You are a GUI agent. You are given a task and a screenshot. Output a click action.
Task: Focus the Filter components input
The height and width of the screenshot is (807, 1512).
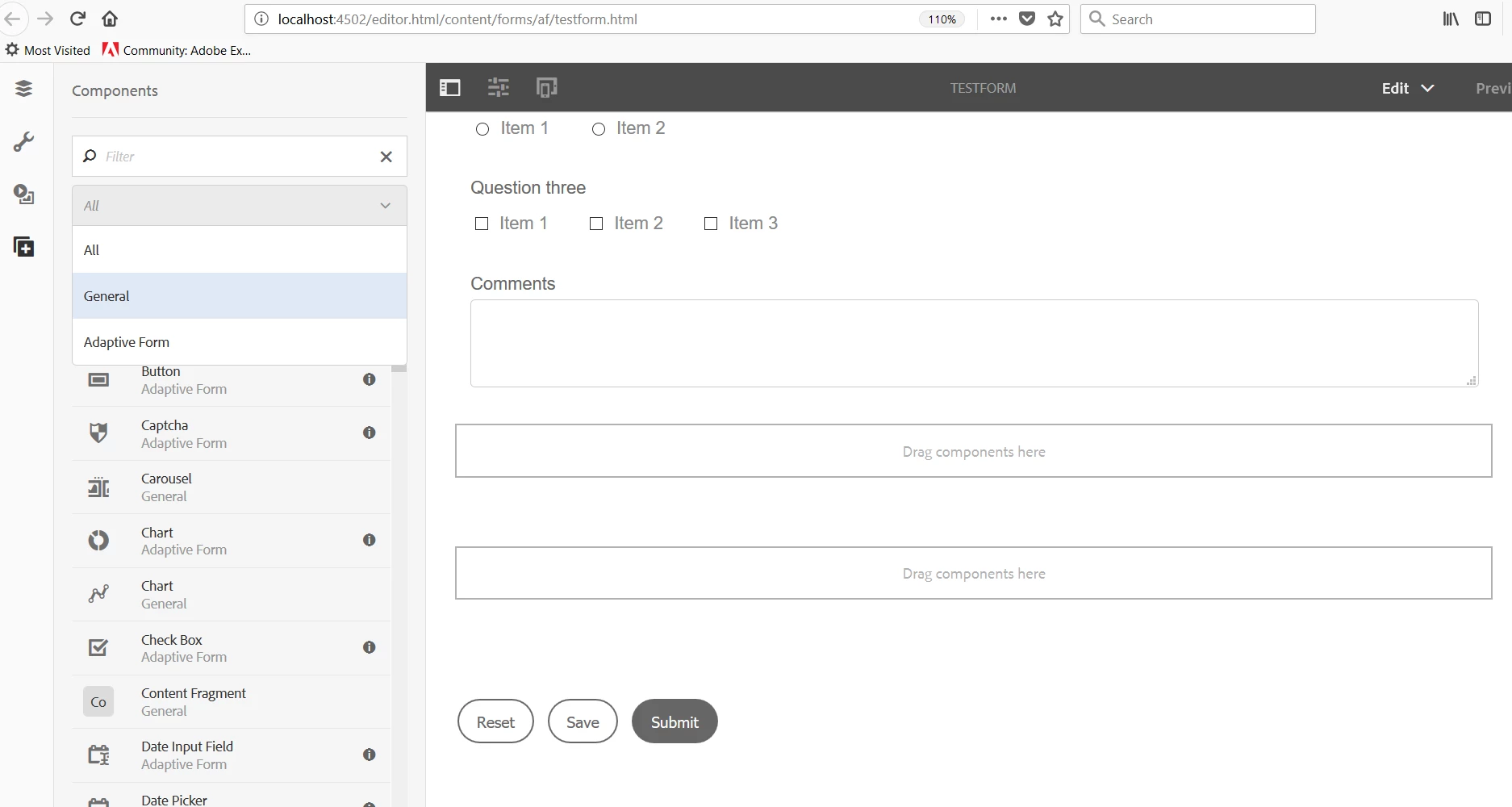coord(238,157)
